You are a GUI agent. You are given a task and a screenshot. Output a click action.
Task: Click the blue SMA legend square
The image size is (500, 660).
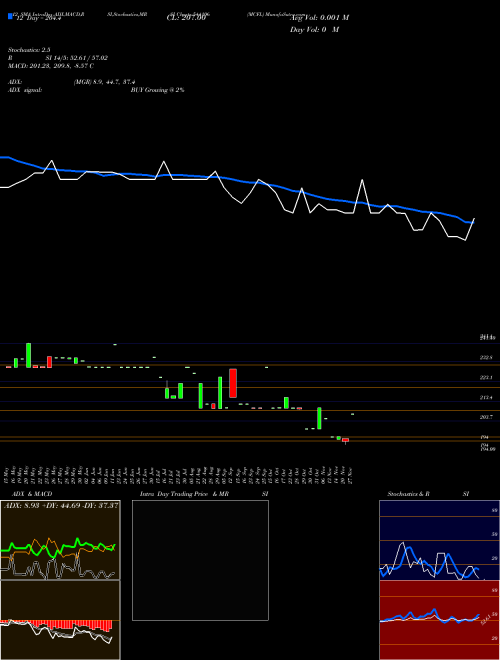tap(10, 16)
